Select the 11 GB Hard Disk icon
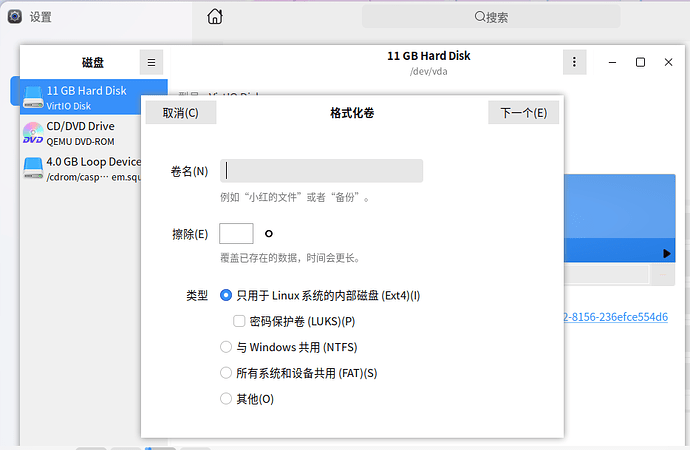 coord(32,97)
